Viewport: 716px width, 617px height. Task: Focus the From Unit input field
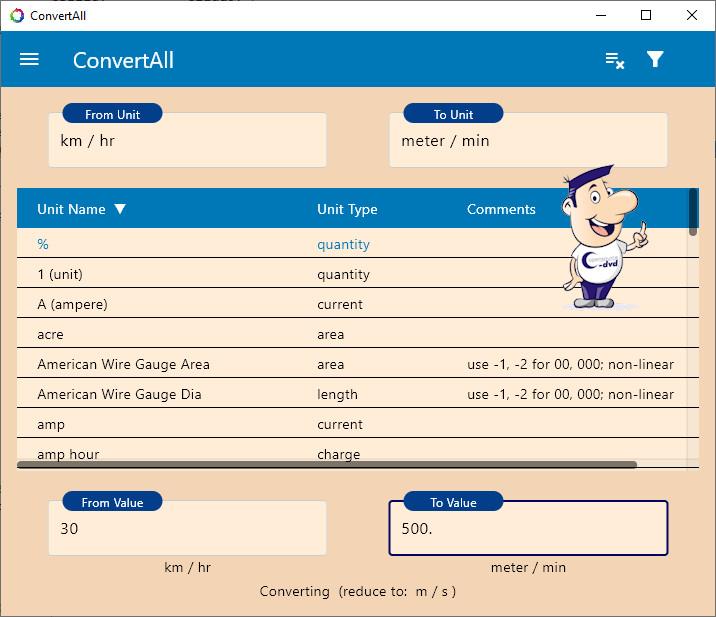187,142
